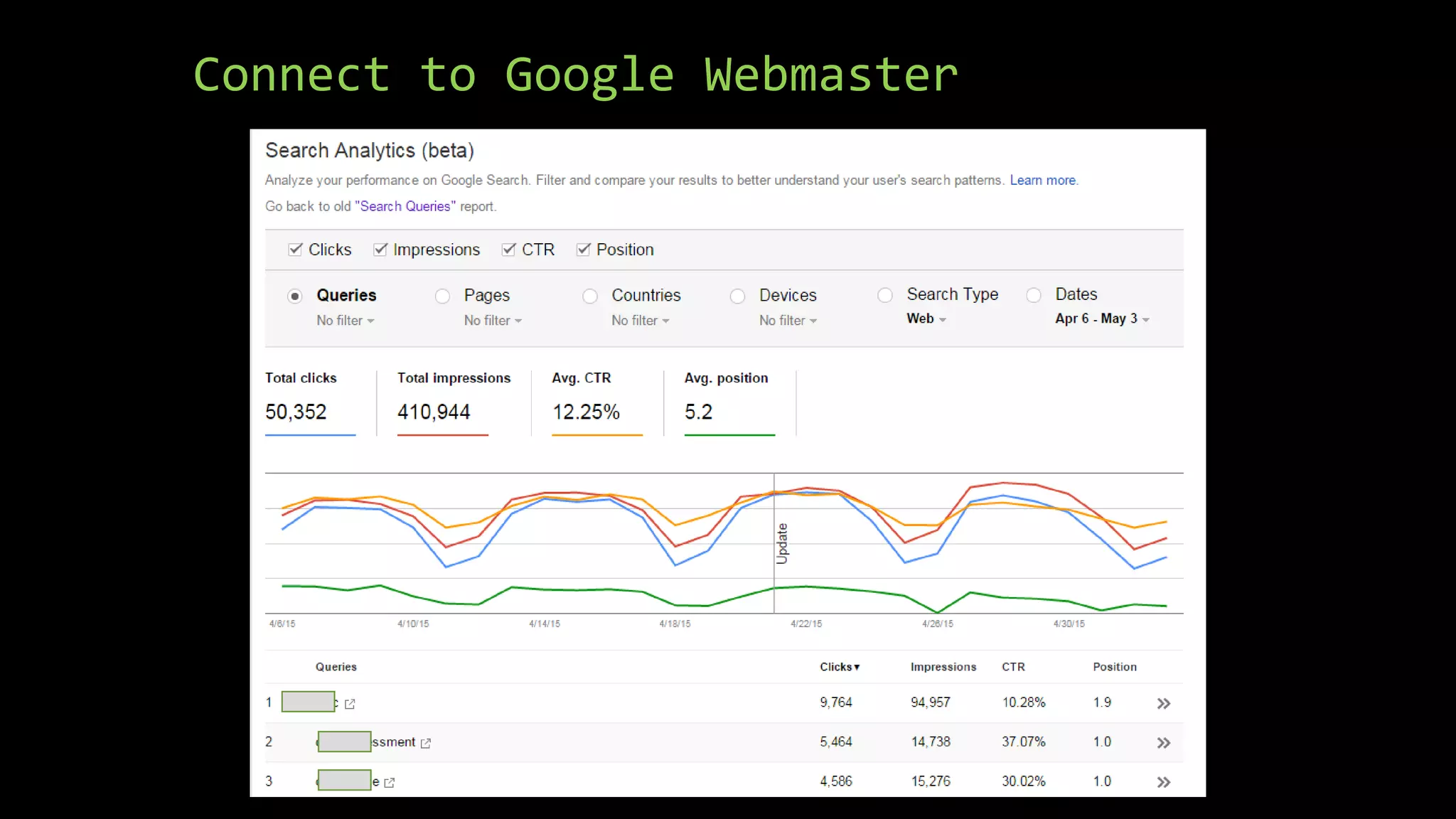
Task: Click the 4,586 clicks value
Action: tap(836, 781)
